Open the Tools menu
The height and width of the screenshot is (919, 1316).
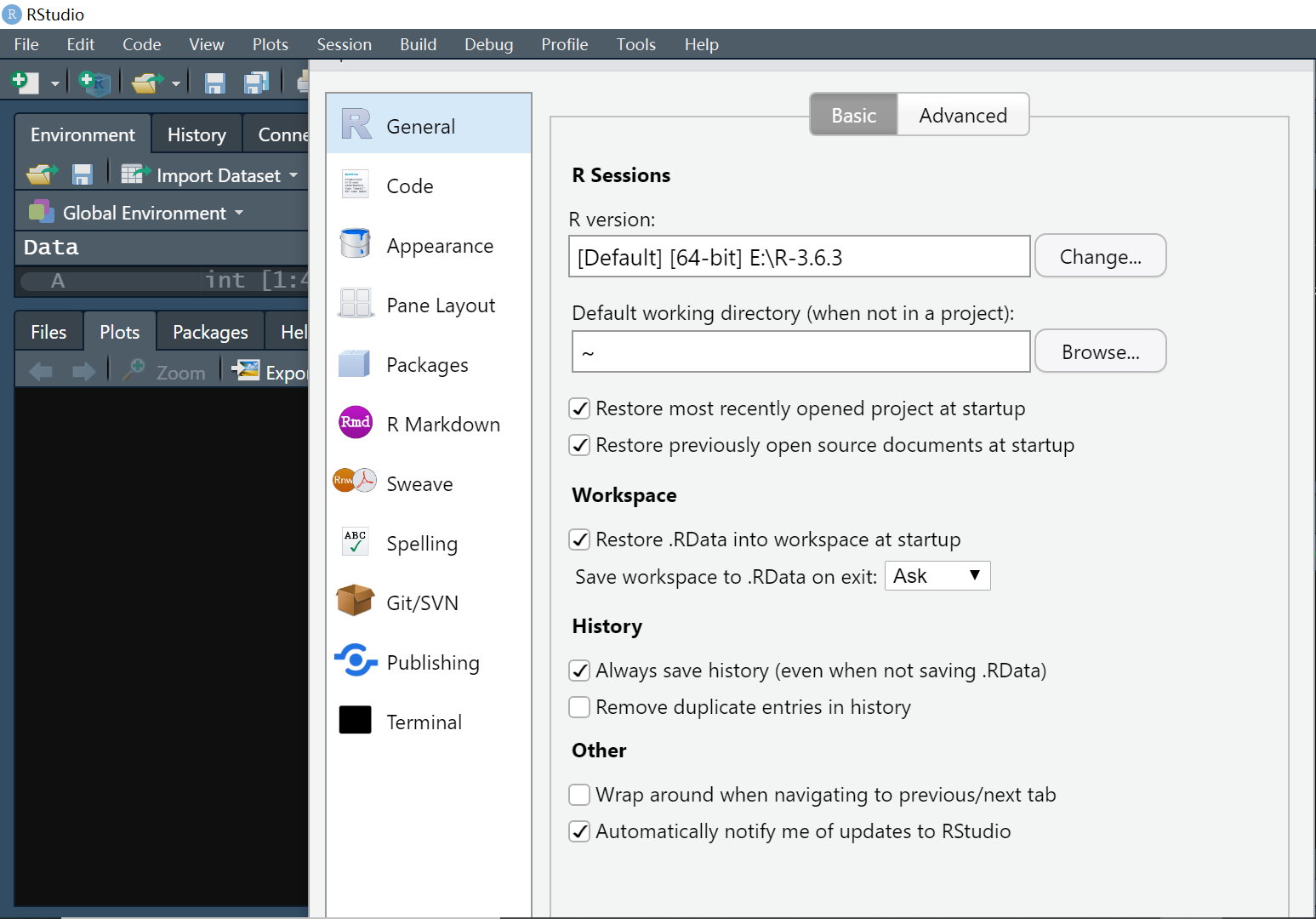pos(636,44)
